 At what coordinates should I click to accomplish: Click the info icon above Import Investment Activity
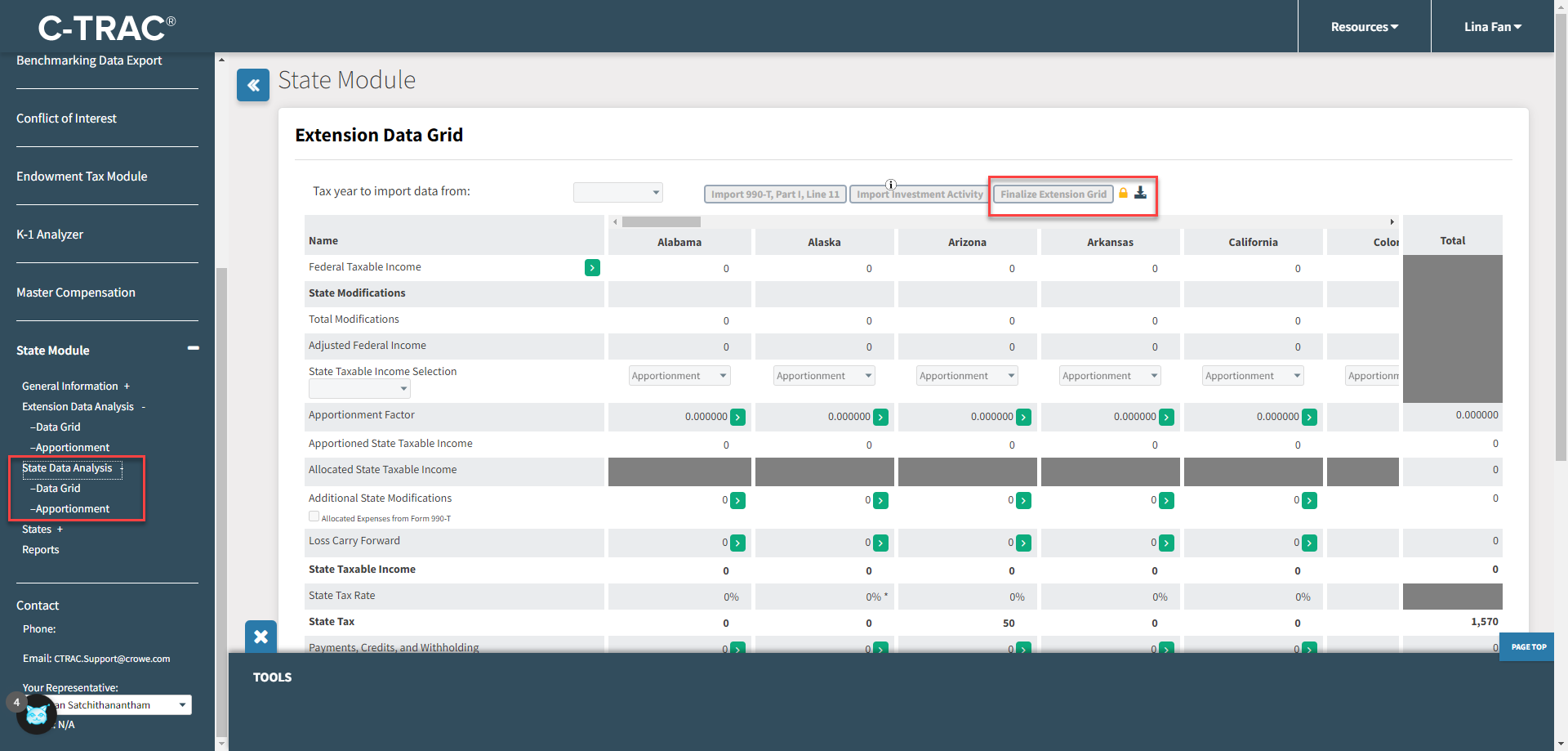click(x=891, y=185)
